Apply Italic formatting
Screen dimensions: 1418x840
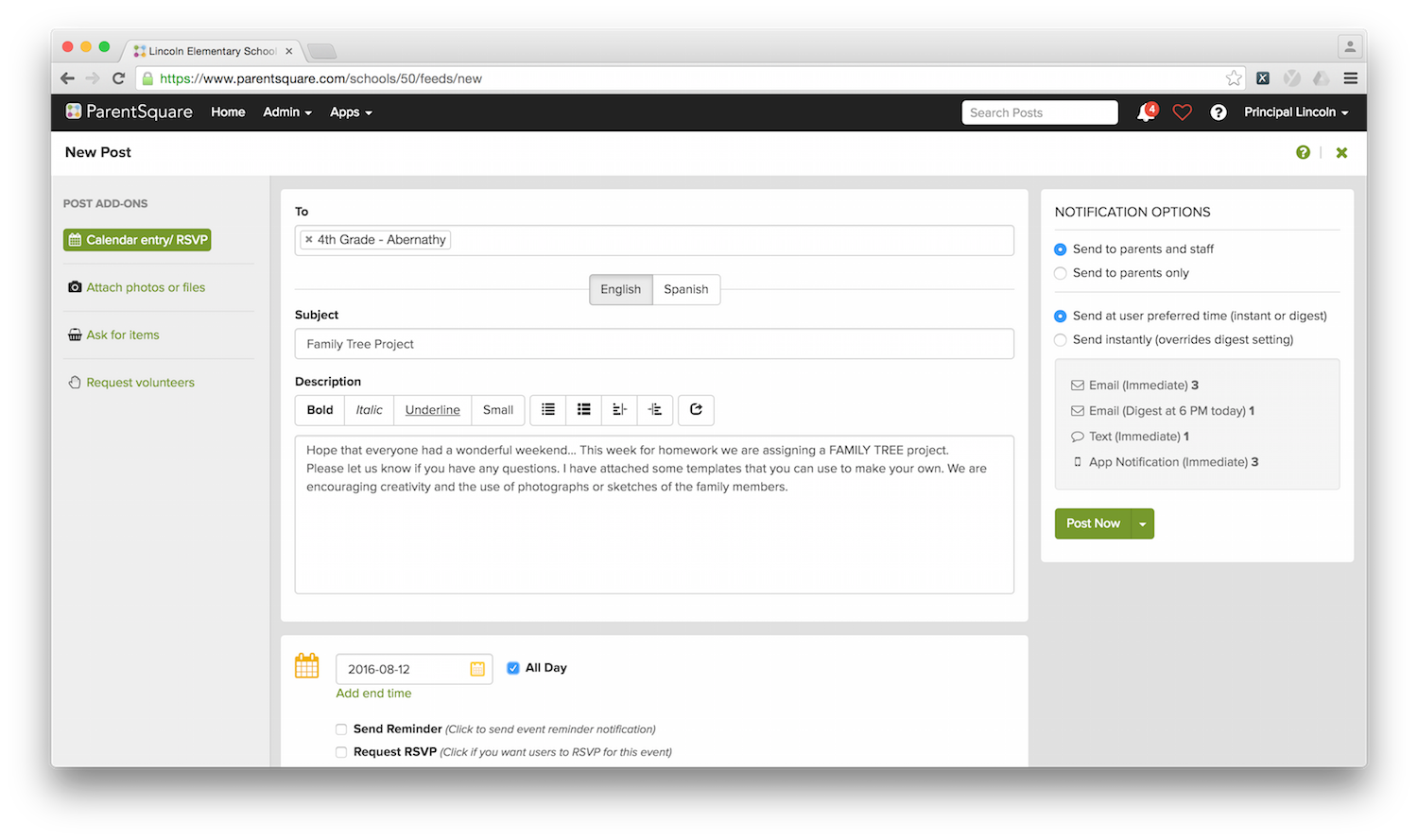coord(370,409)
